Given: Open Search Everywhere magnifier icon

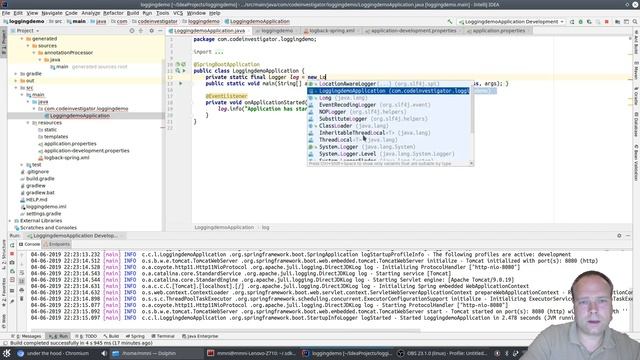Looking at the screenshot, I should point(635,22).
